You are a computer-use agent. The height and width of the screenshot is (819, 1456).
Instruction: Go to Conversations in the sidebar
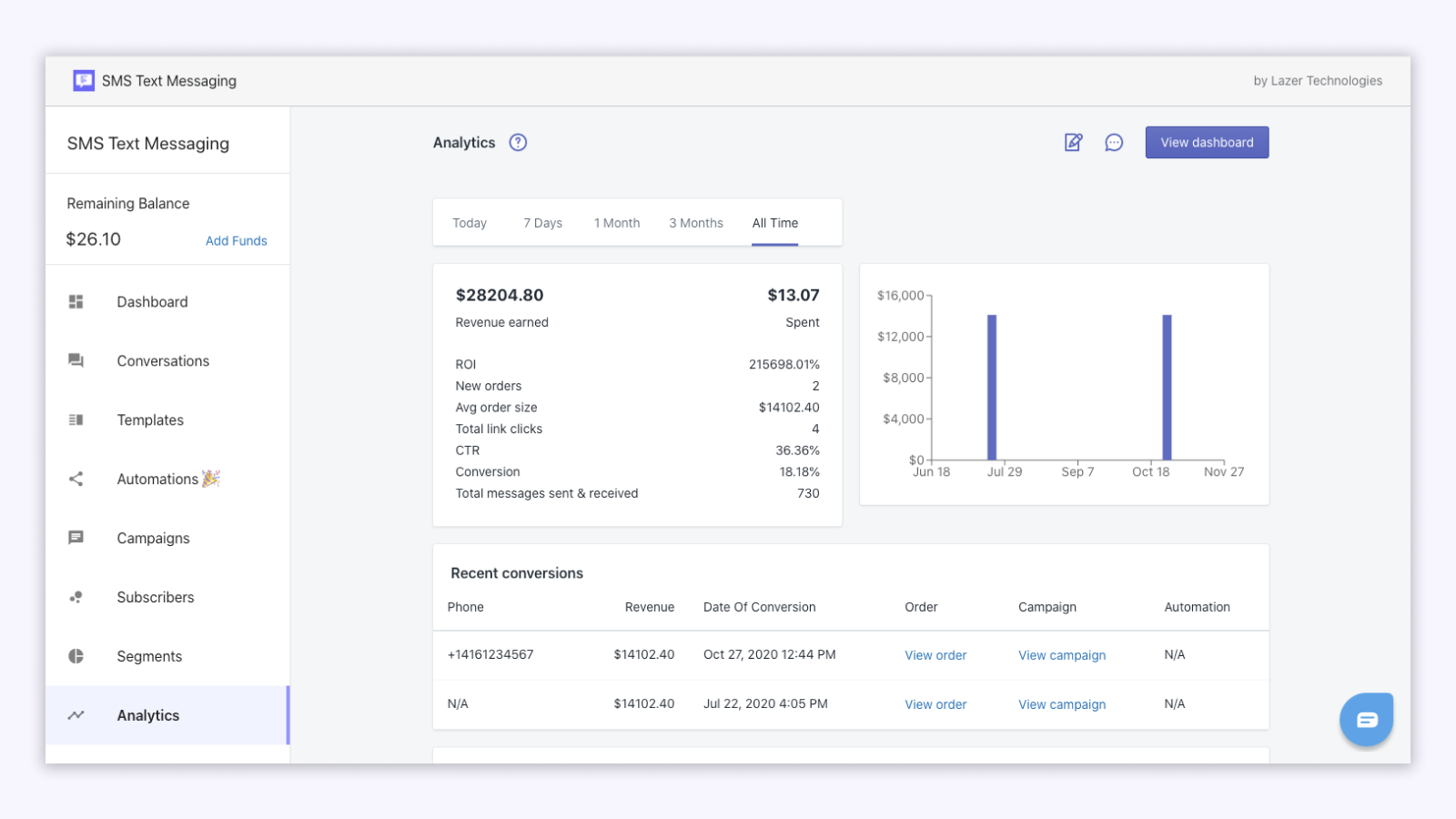[x=167, y=360]
